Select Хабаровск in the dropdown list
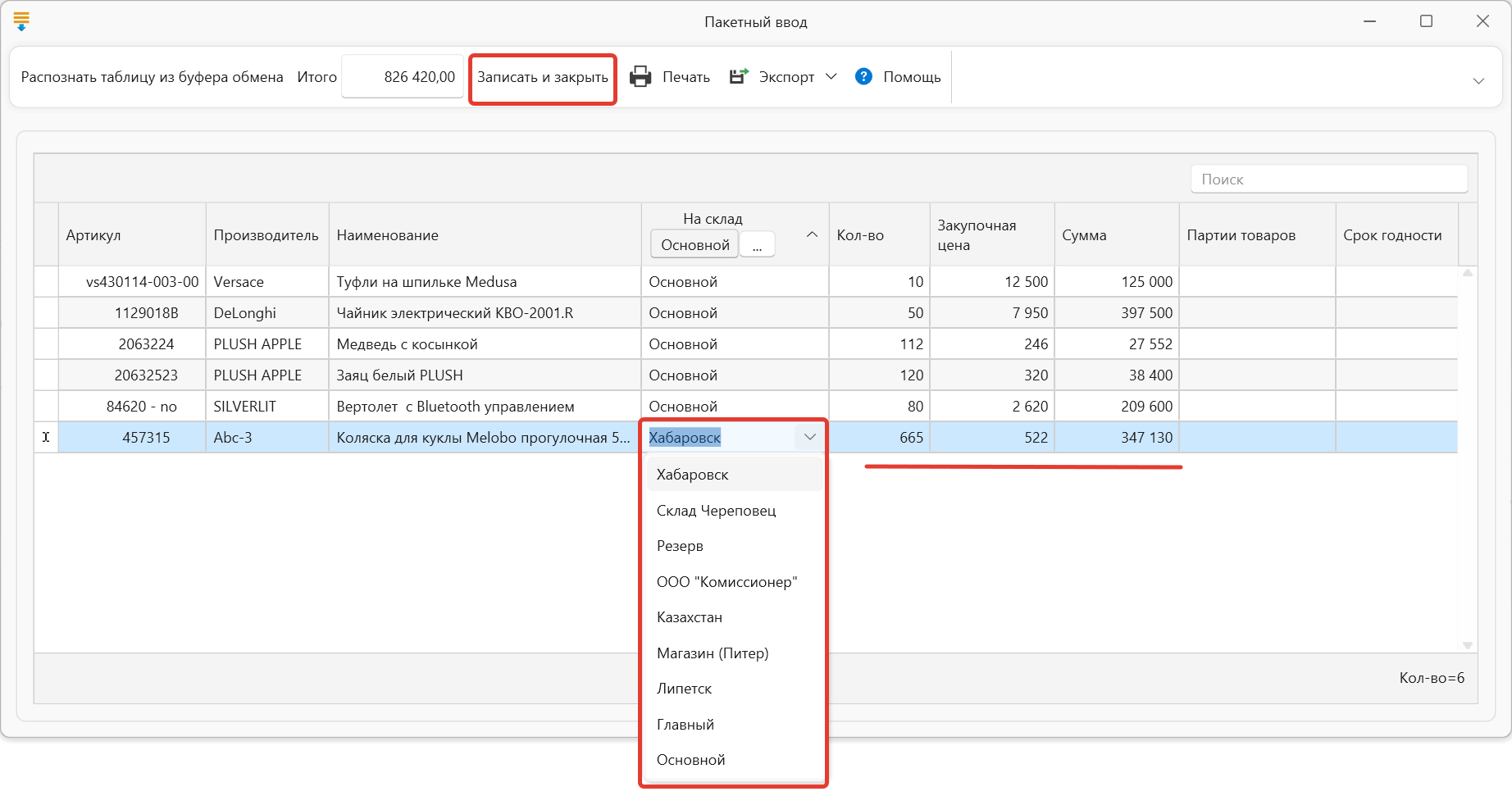The image size is (1512, 796). (734, 475)
